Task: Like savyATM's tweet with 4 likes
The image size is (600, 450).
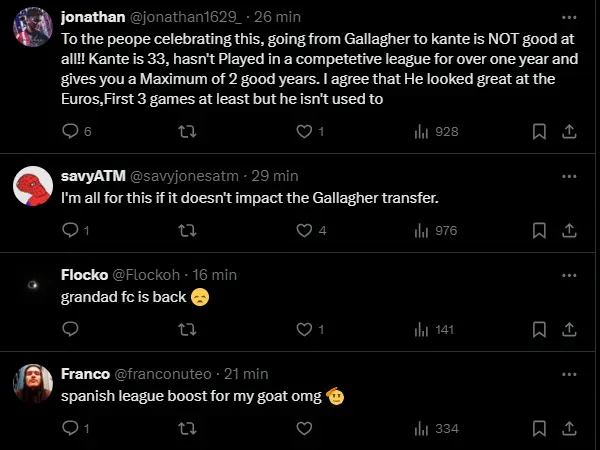Action: point(305,231)
